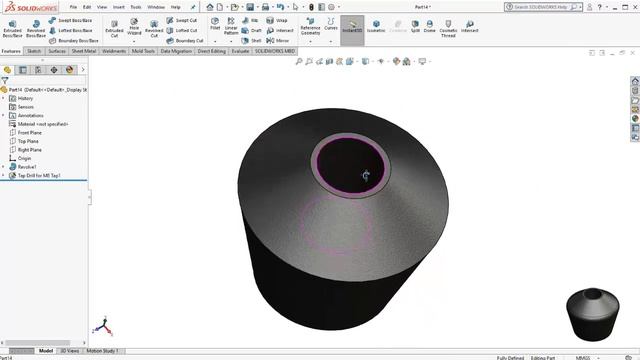640x360 pixels.
Task: Open the 3D Views bottom tab
Action: coord(69,351)
